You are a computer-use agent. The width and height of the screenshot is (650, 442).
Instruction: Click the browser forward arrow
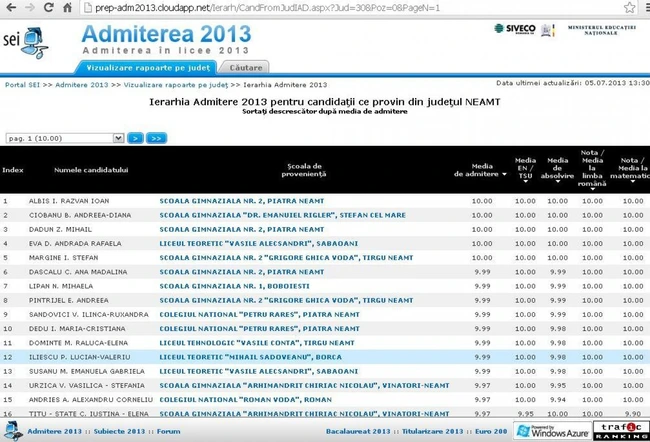pos(30,7)
